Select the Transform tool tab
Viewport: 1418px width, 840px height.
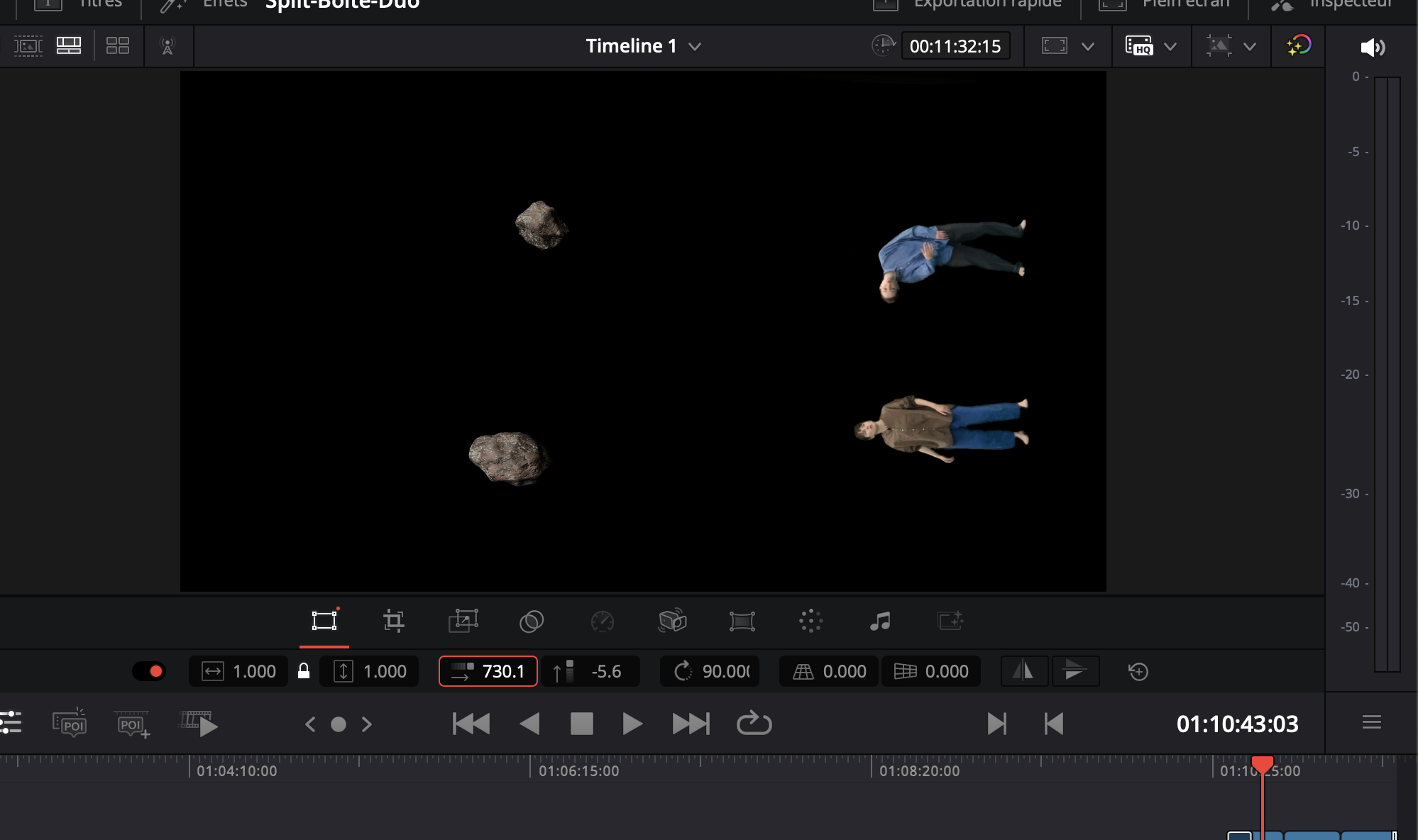(324, 621)
